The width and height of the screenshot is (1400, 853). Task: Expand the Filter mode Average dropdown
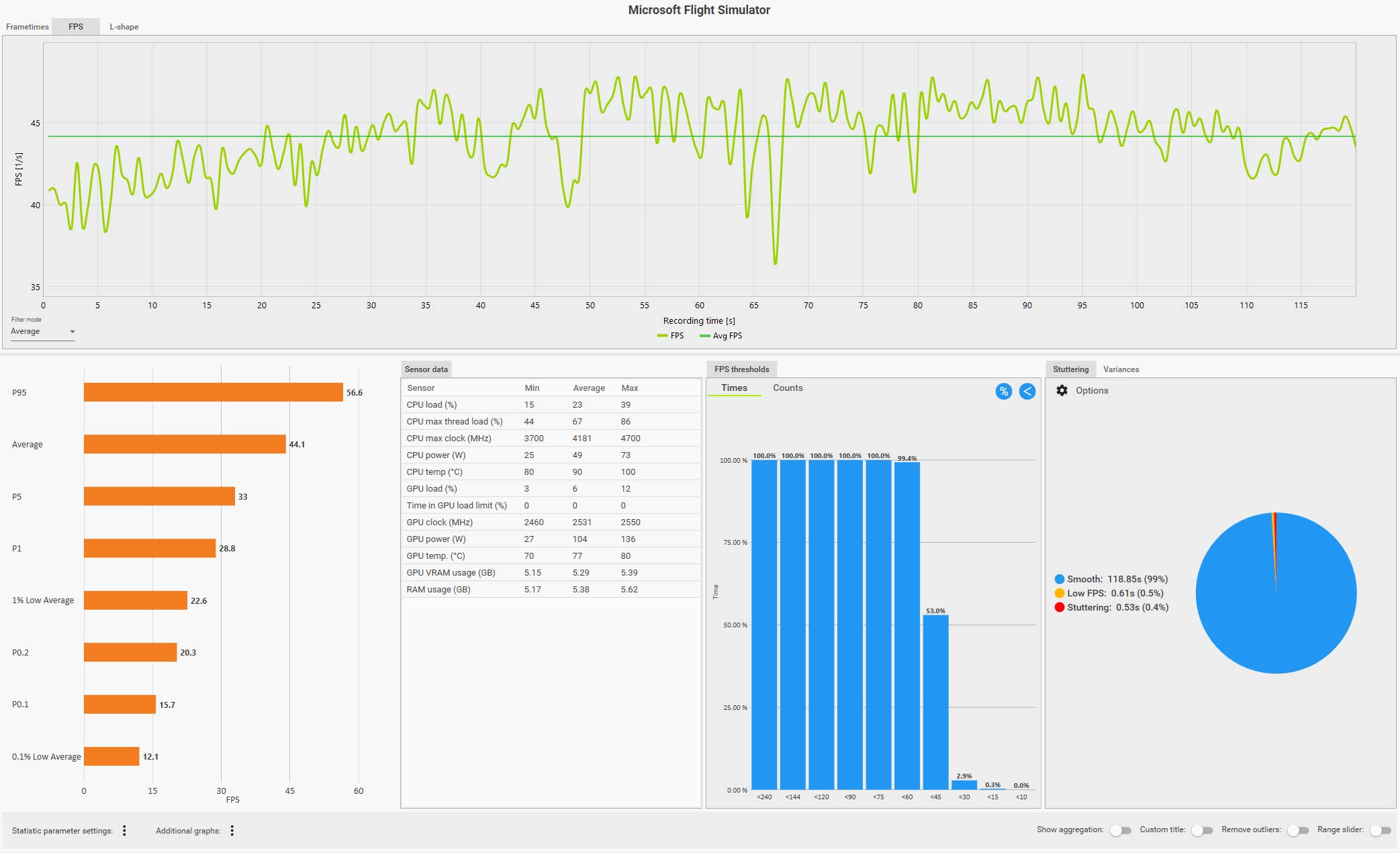[43, 332]
